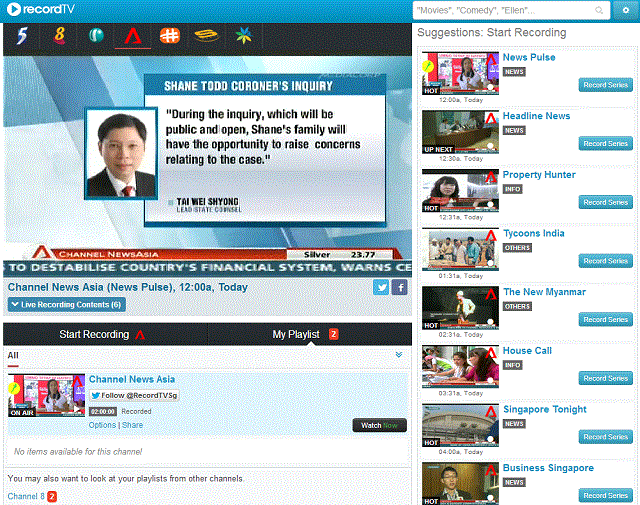
Task: Click the recordTV logo
Action: click(41, 9)
